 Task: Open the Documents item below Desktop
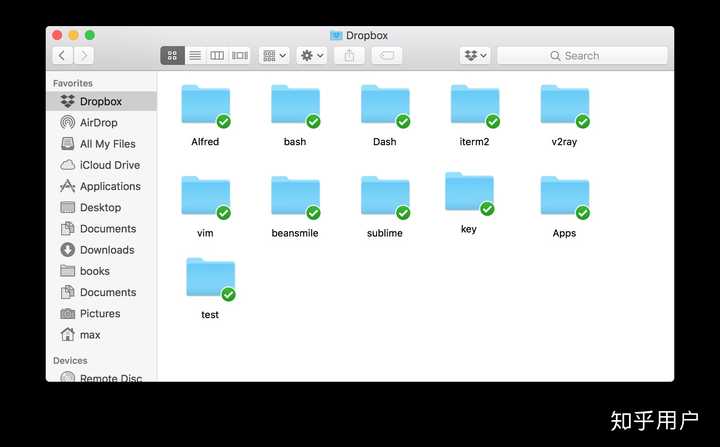tap(101, 228)
